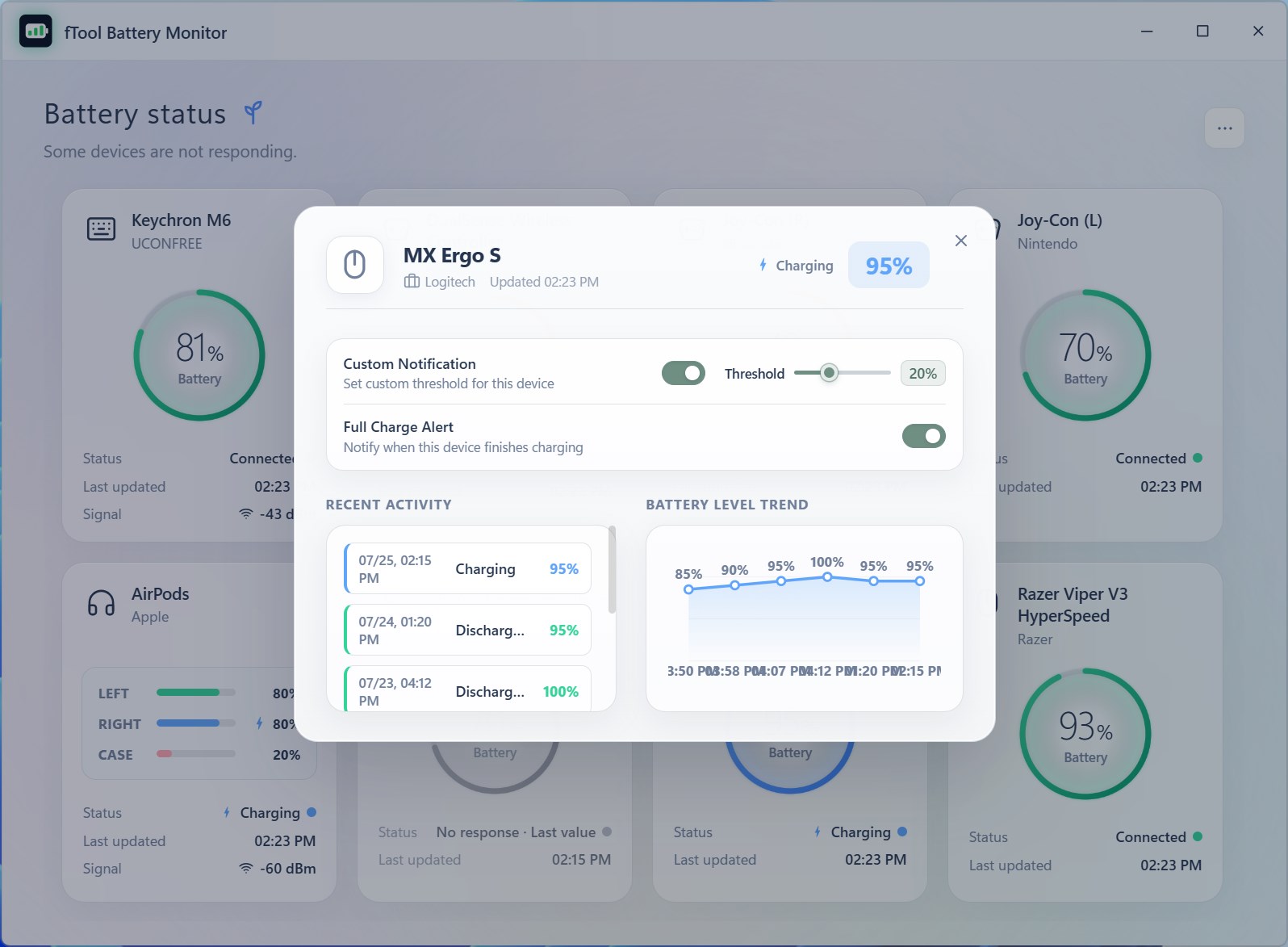1288x947 pixels.
Task: Adjust the Threshold slider handle
Action: click(x=829, y=373)
